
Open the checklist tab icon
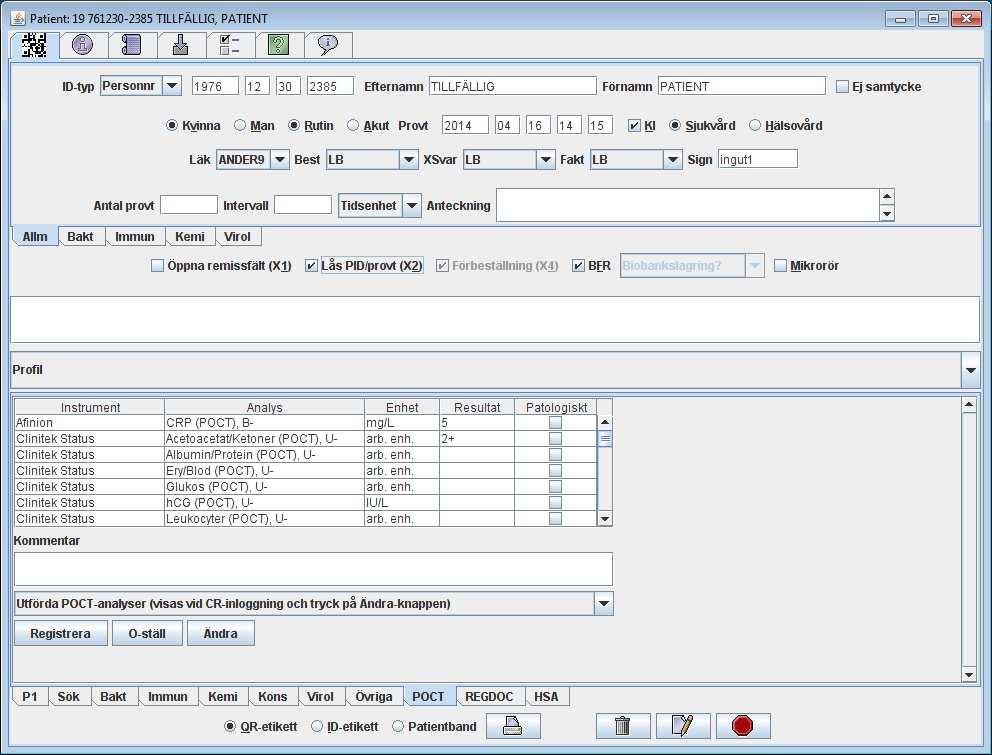tap(229, 44)
